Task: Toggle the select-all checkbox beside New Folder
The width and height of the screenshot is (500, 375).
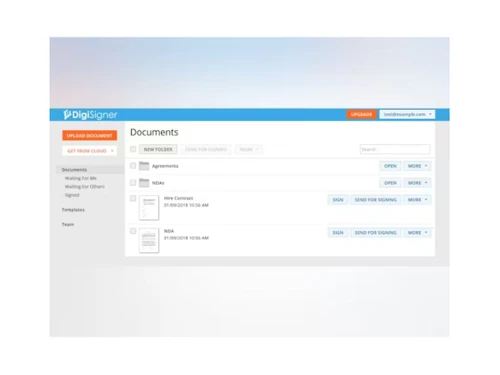Action: point(133,149)
